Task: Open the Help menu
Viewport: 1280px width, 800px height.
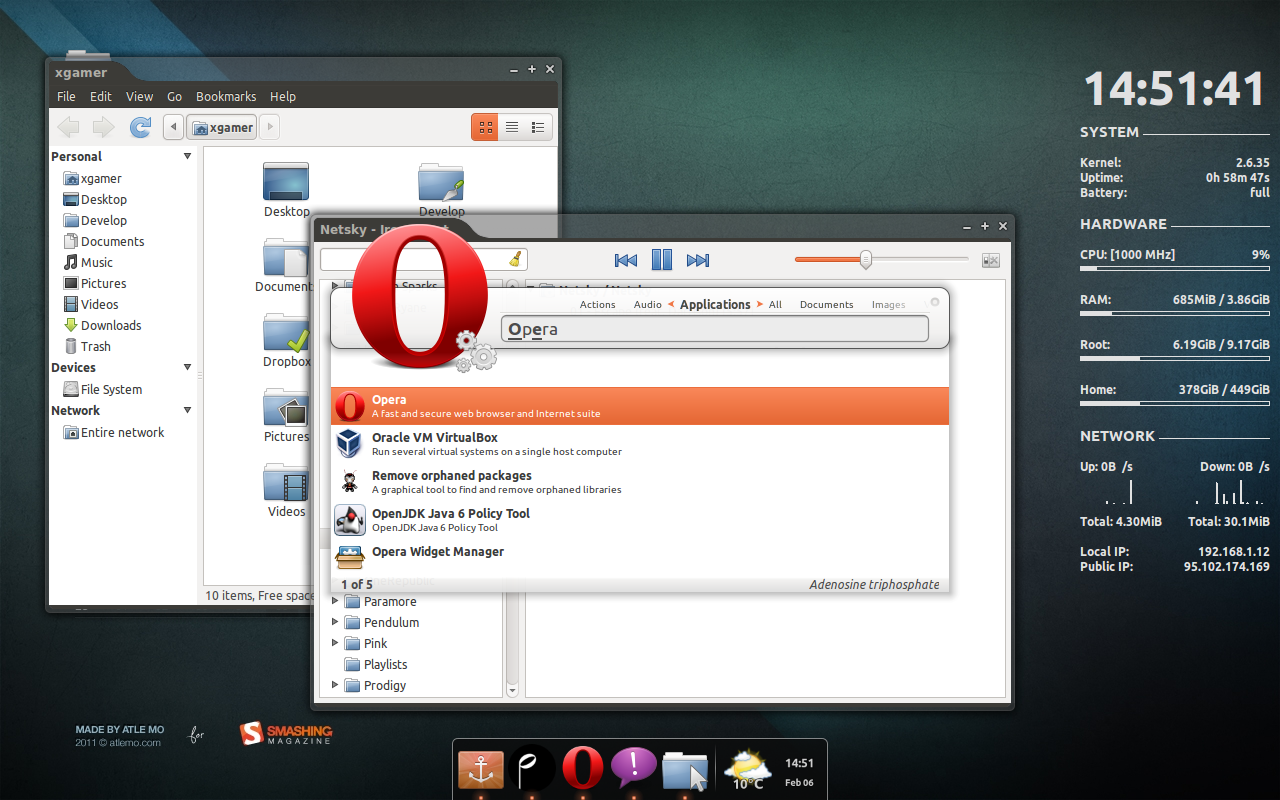Action: pyautogui.click(x=283, y=96)
